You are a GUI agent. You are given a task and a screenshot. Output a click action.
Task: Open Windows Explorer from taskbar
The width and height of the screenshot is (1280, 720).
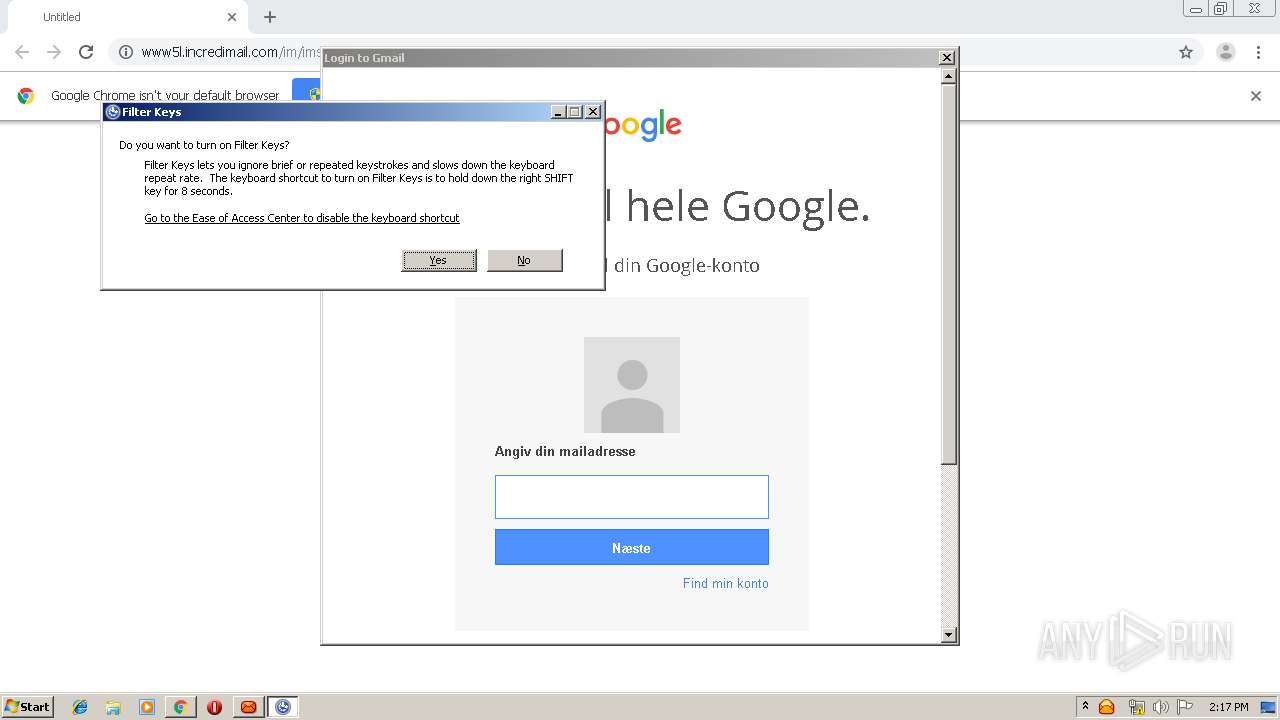[x=113, y=707]
